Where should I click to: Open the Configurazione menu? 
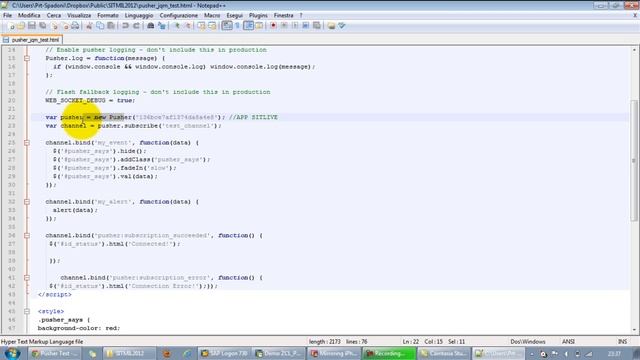tap(178, 16)
